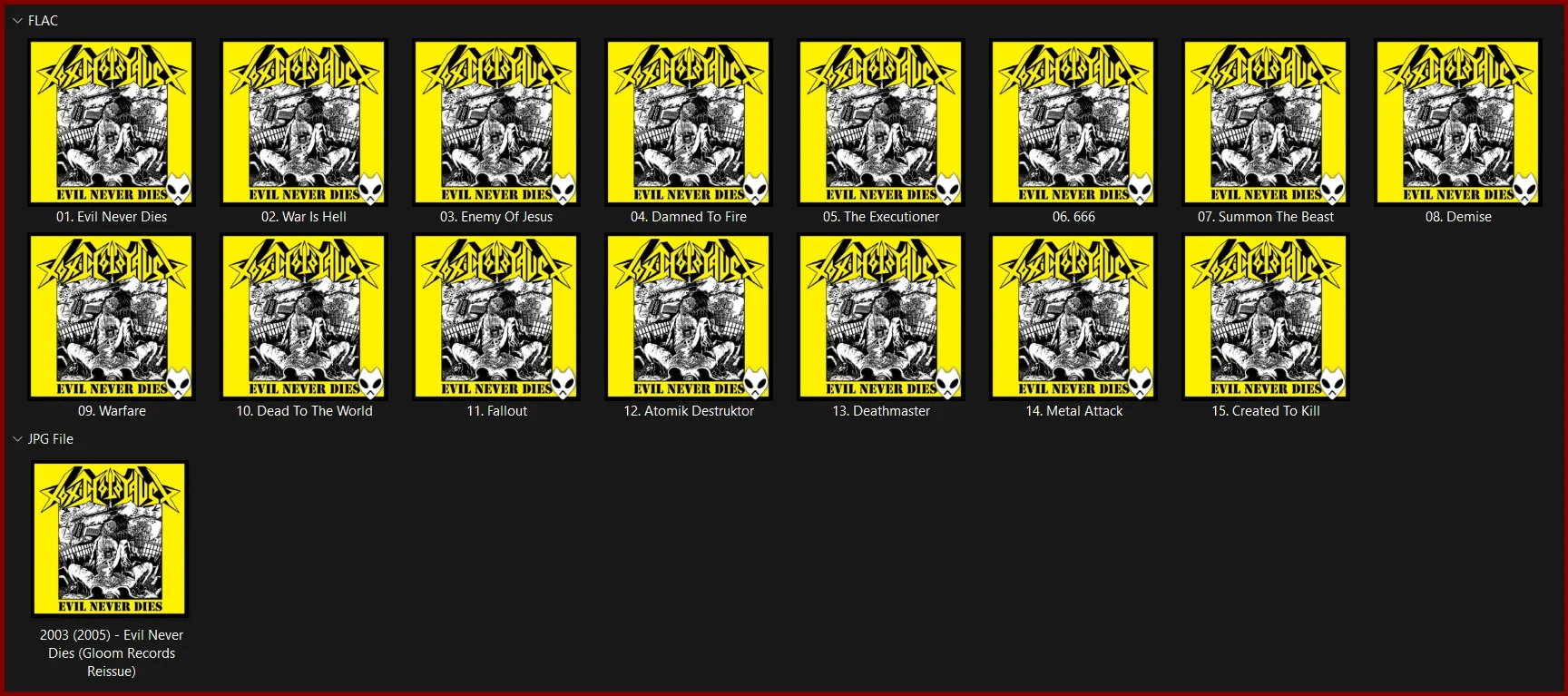The image size is (1568, 696).
Task: Select the 15. Created To Kill thumbnail
Action: coord(1266,317)
